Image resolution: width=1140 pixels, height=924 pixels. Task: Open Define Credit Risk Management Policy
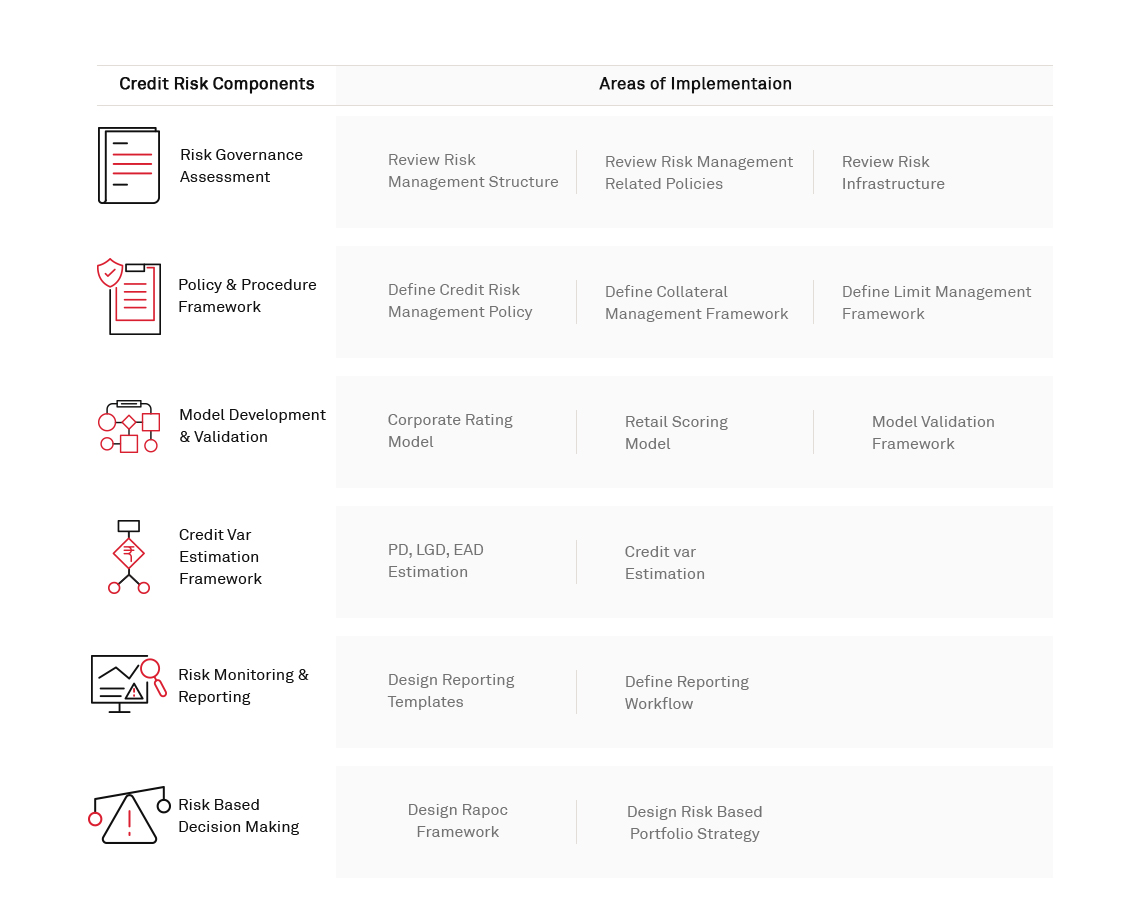460,301
